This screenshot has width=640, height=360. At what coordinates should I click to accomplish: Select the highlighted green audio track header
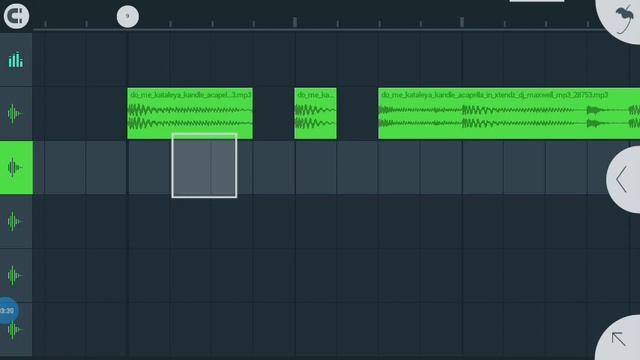point(16,167)
